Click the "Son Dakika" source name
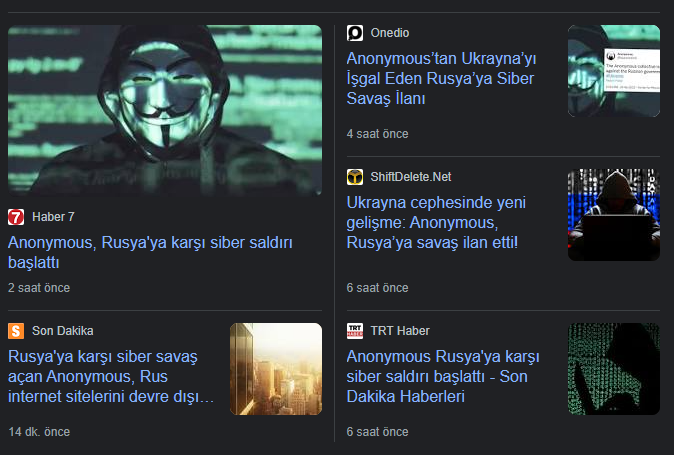Screen dimensions: 674x455 (63, 331)
